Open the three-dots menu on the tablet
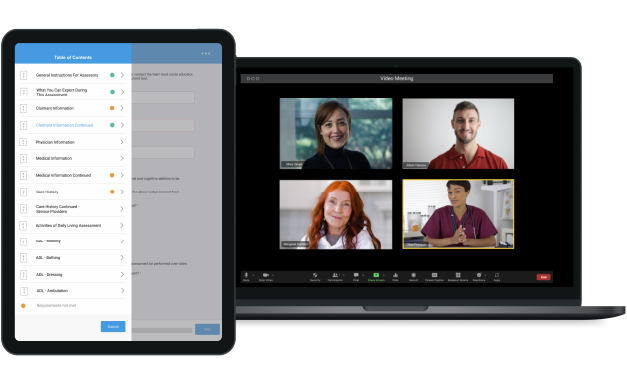 point(206,54)
